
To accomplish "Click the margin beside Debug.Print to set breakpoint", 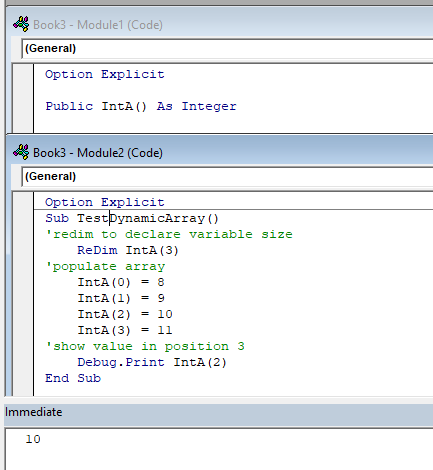I will (23, 362).
